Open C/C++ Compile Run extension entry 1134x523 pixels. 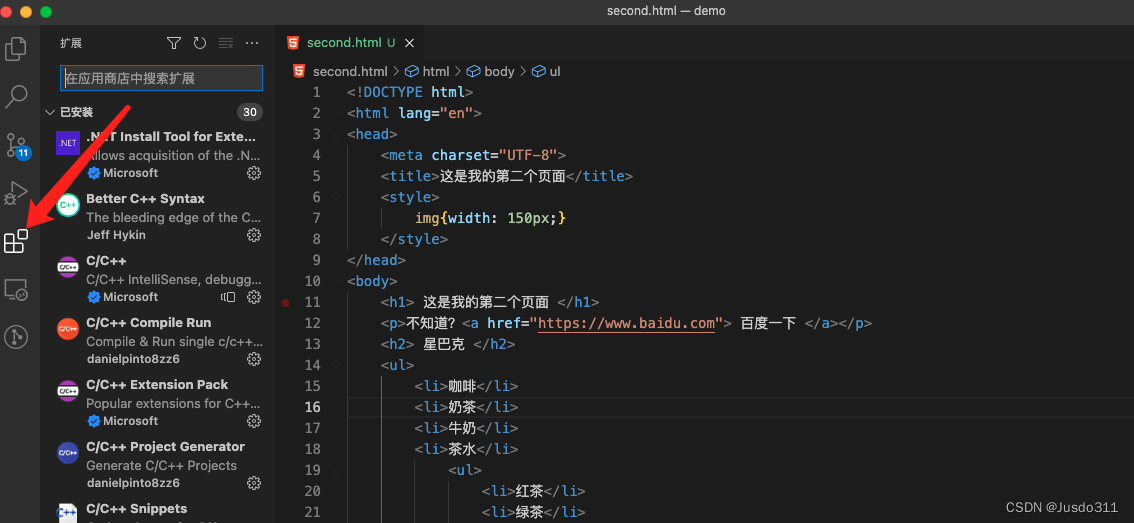(x=159, y=340)
